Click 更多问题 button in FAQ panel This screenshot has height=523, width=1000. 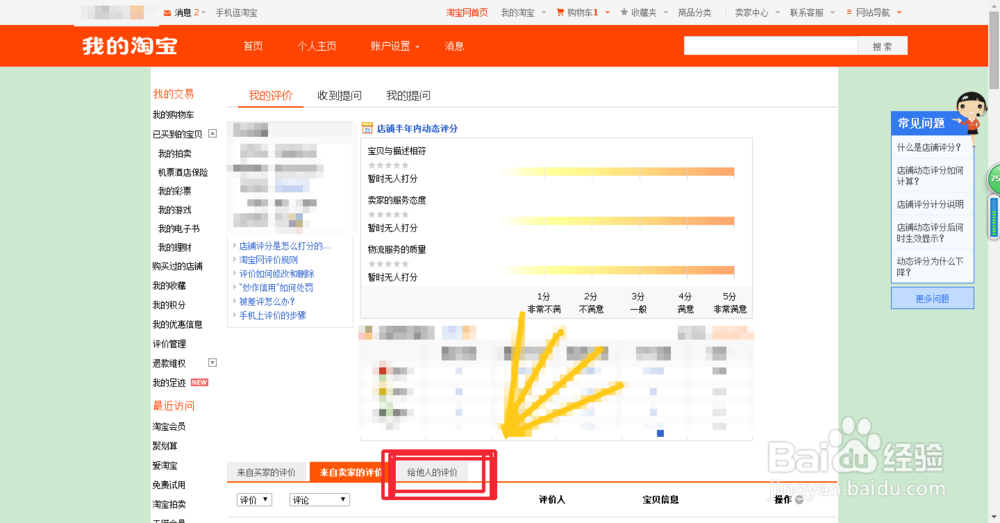(x=932, y=298)
